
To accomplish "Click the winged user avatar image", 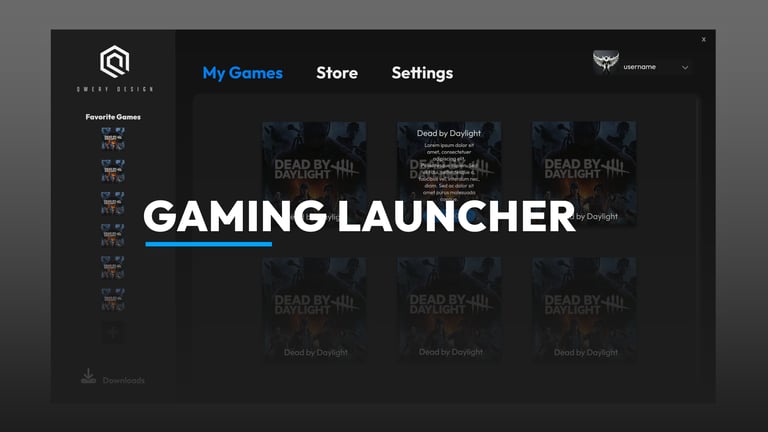I will point(606,62).
